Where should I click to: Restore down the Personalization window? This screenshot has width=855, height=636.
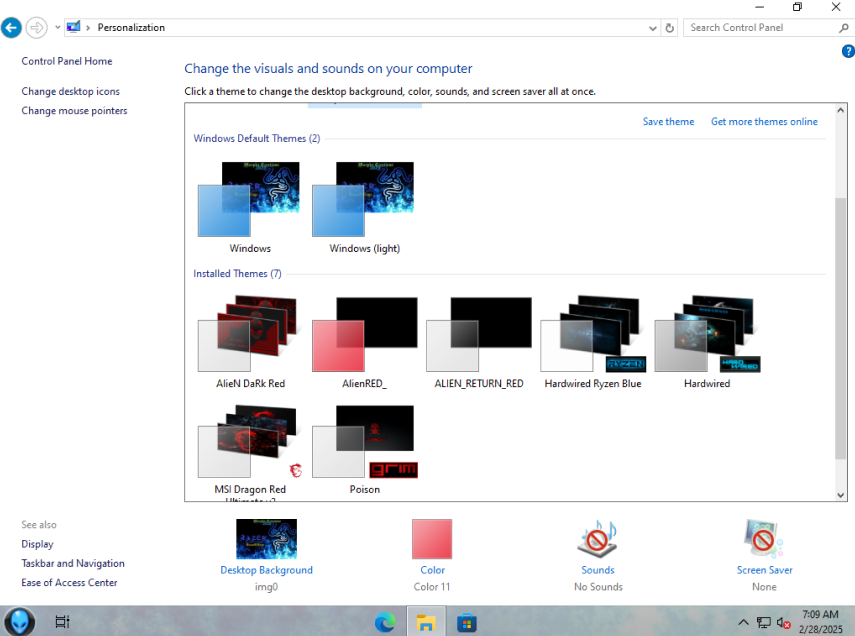pyautogui.click(x=797, y=7)
